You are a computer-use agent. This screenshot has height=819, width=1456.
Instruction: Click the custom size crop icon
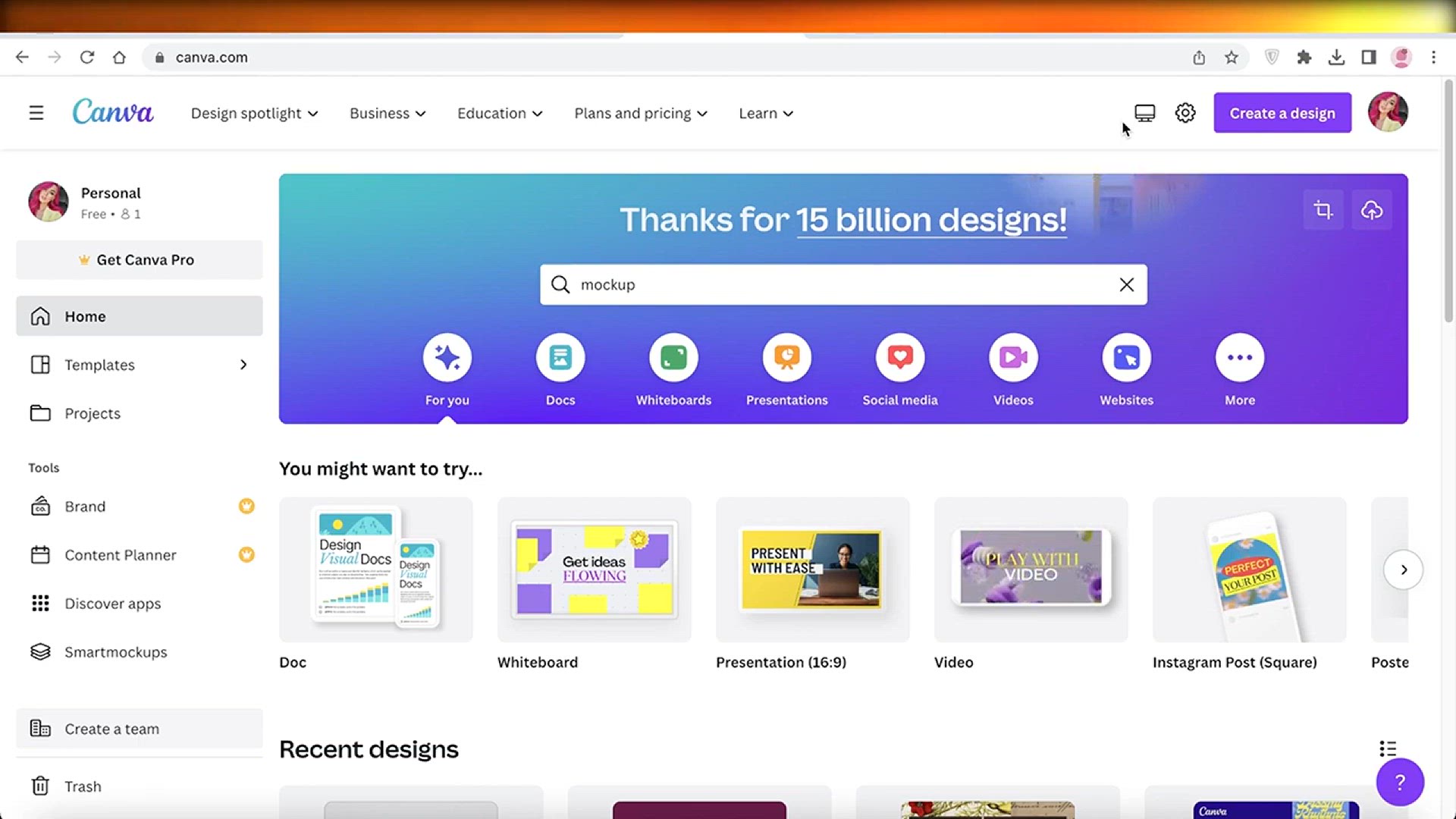point(1323,210)
